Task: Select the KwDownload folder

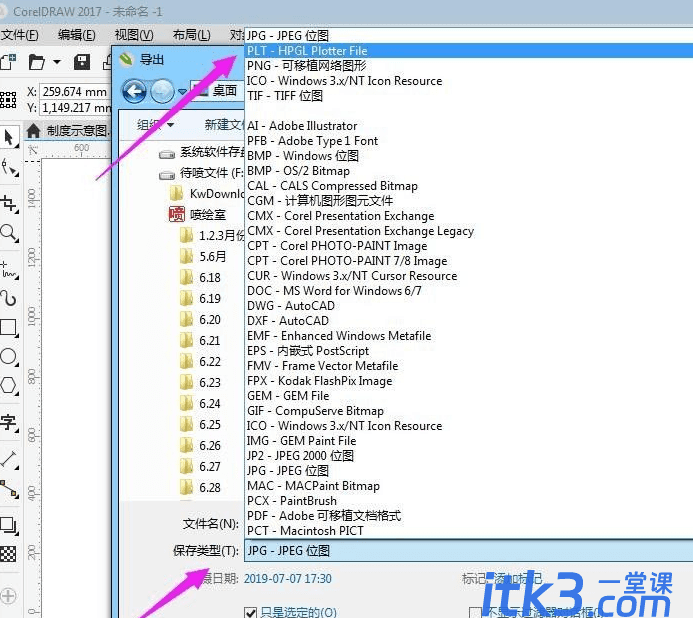Action: pyautogui.click(x=207, y=194)
